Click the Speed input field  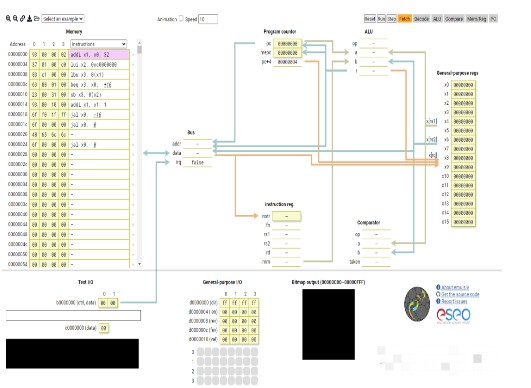click(x=208, y=19)
